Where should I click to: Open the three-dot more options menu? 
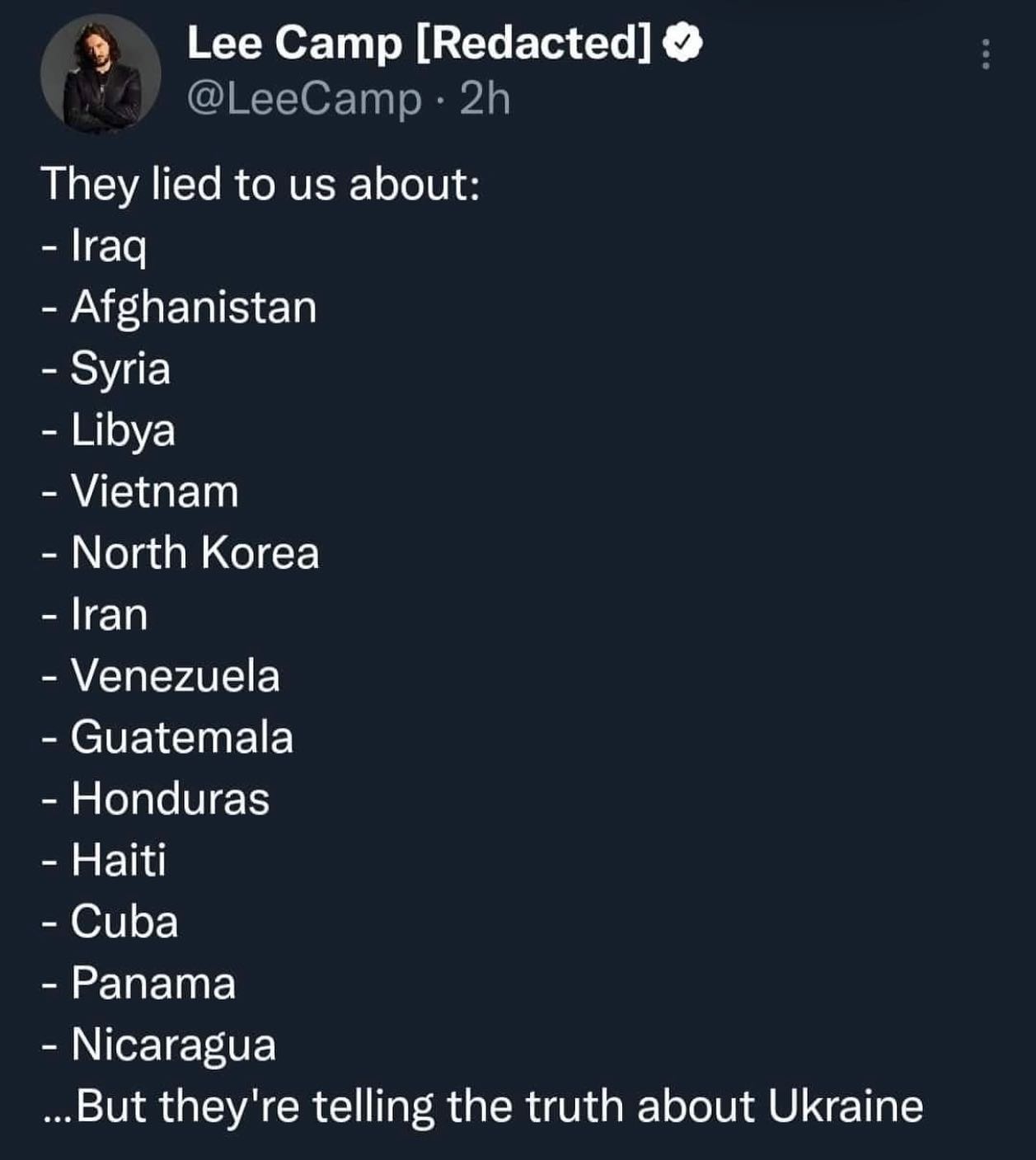coord(985,54)
